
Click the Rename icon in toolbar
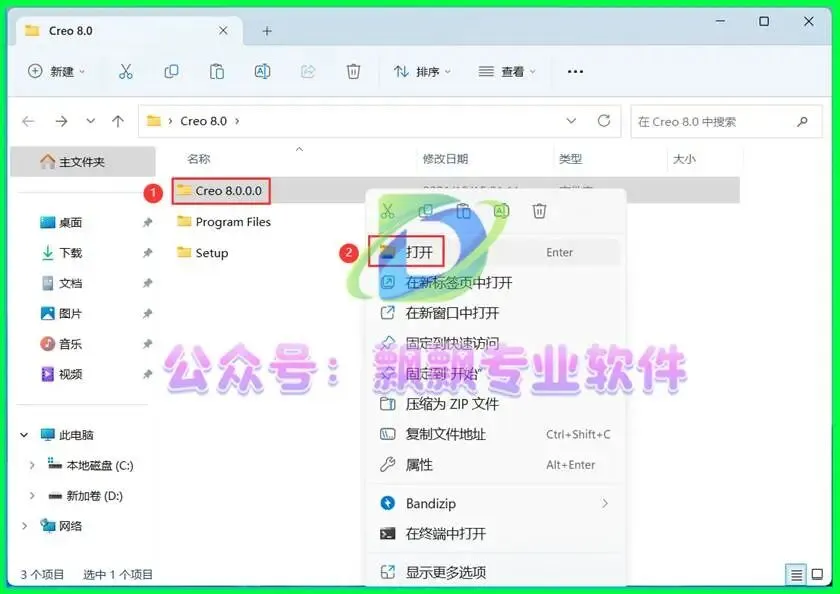pos(262,71)
